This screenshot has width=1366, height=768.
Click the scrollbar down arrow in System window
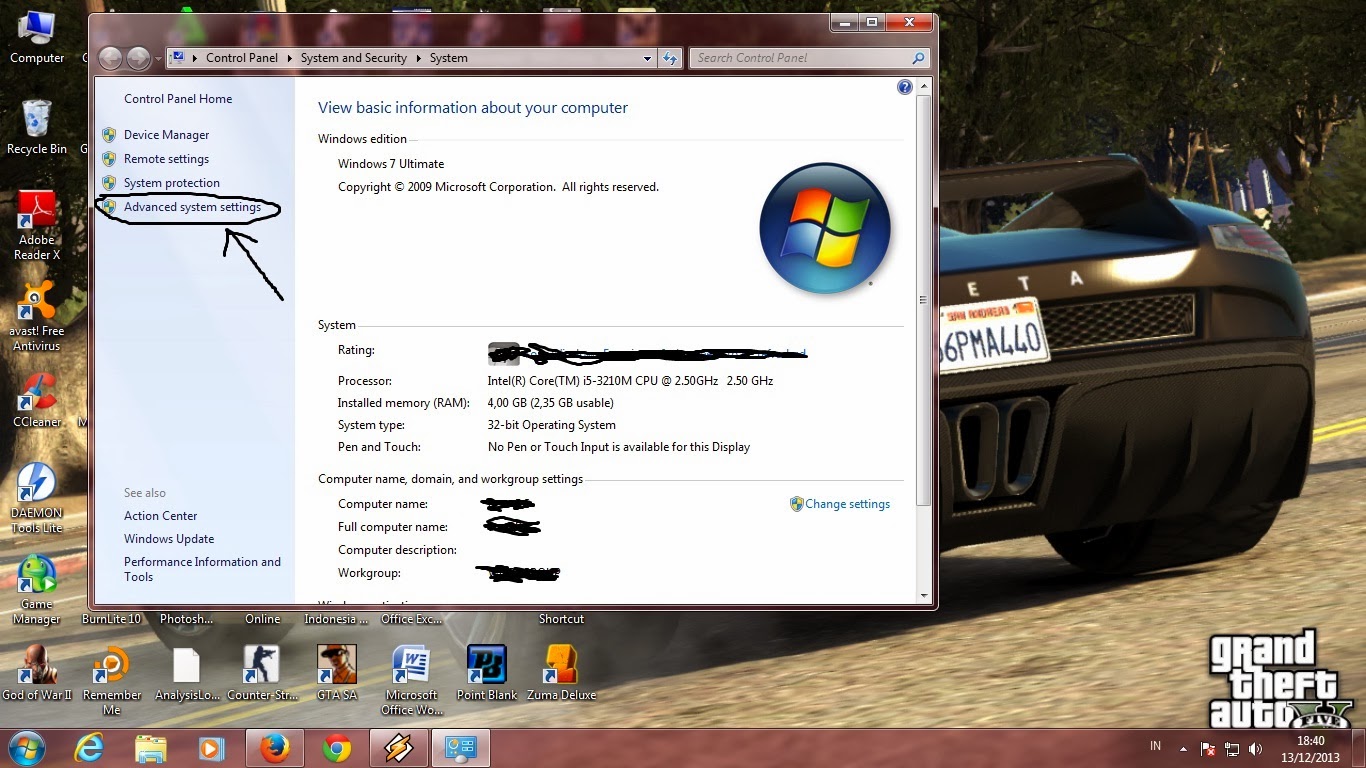(924, 596)
